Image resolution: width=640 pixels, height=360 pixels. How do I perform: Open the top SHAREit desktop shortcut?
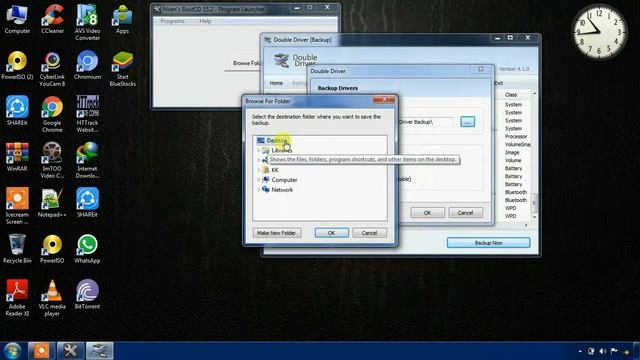pos(17,111)
